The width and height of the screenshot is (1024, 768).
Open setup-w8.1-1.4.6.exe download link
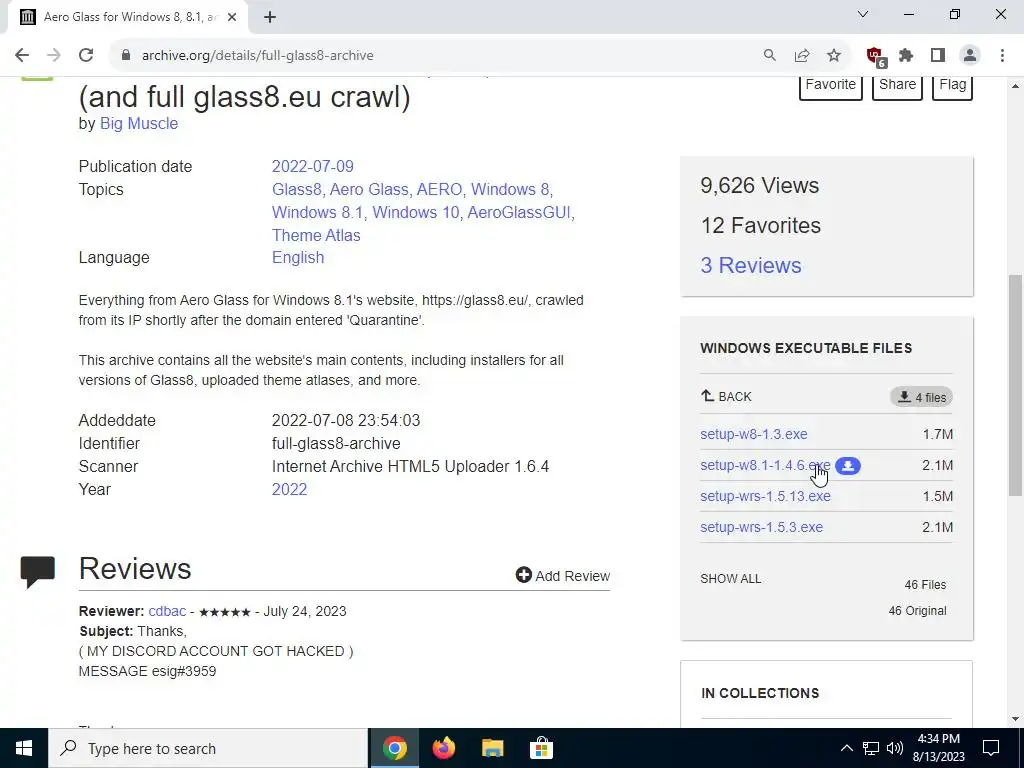765,466
